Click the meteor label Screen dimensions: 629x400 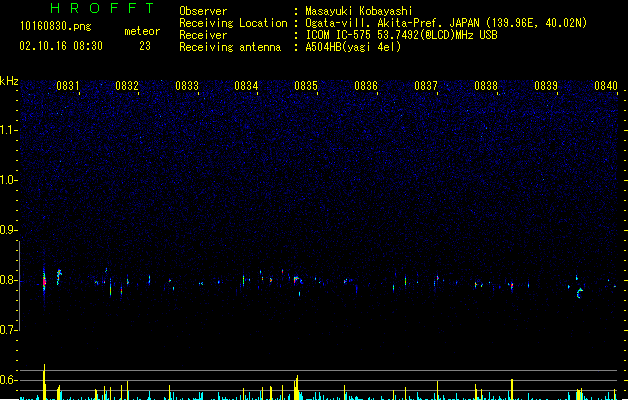142,31
